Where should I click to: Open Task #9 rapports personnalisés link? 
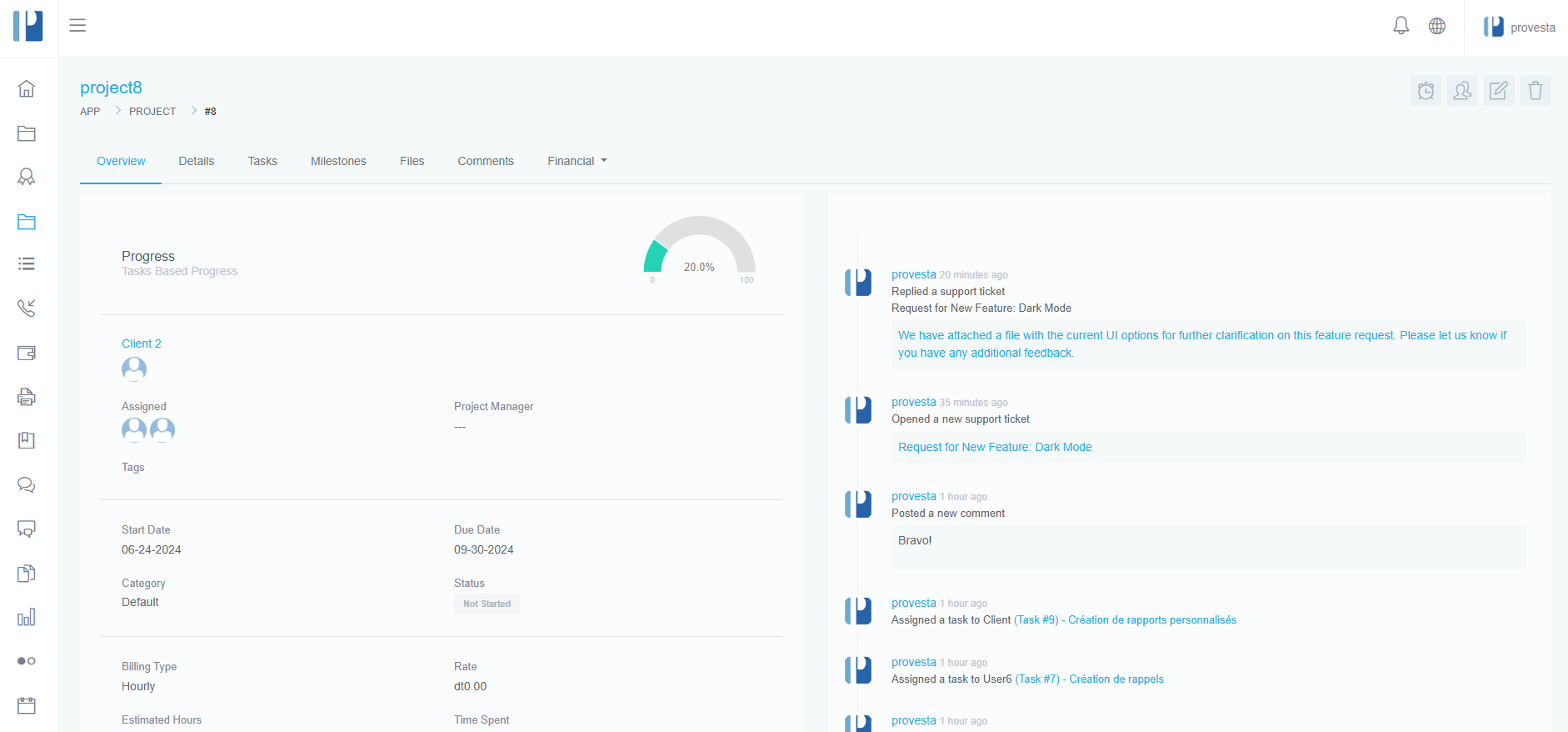pyautogui.click(x=1125, y=619)
